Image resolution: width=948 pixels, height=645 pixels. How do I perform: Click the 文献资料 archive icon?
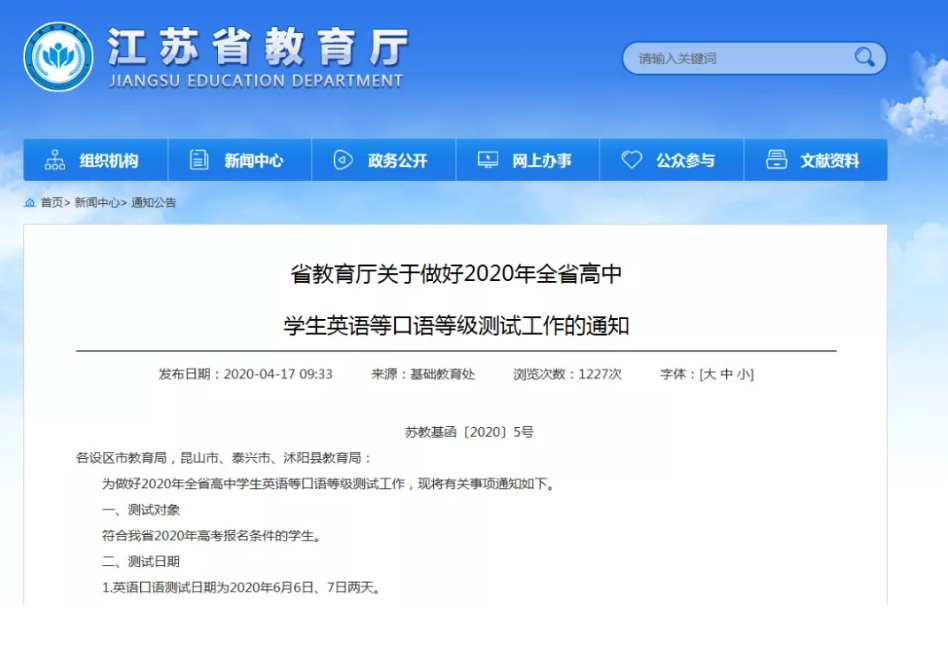[x=776, y=160]
